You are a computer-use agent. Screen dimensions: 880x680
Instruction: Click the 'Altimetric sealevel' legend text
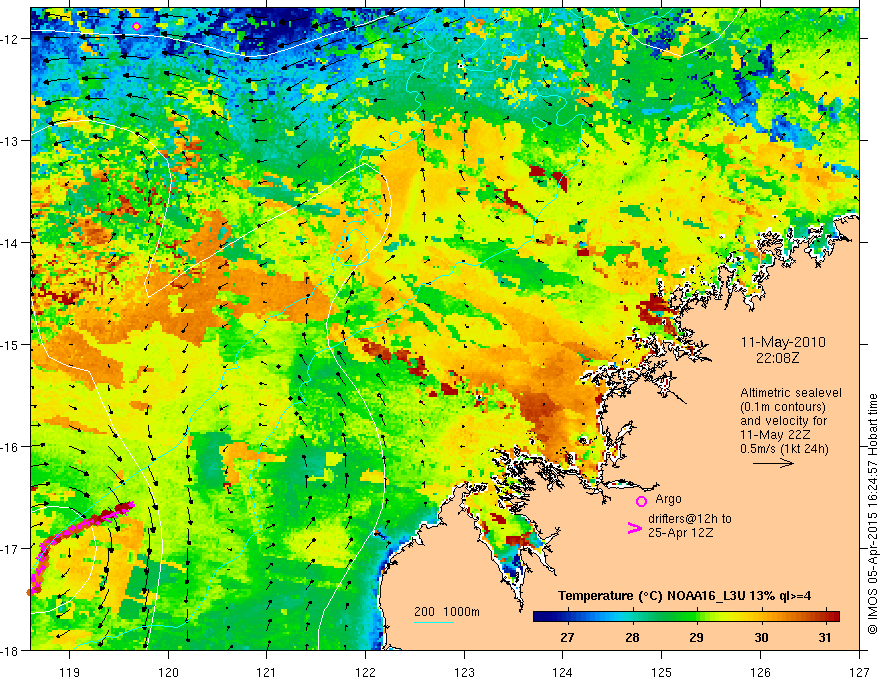[791, 393]
